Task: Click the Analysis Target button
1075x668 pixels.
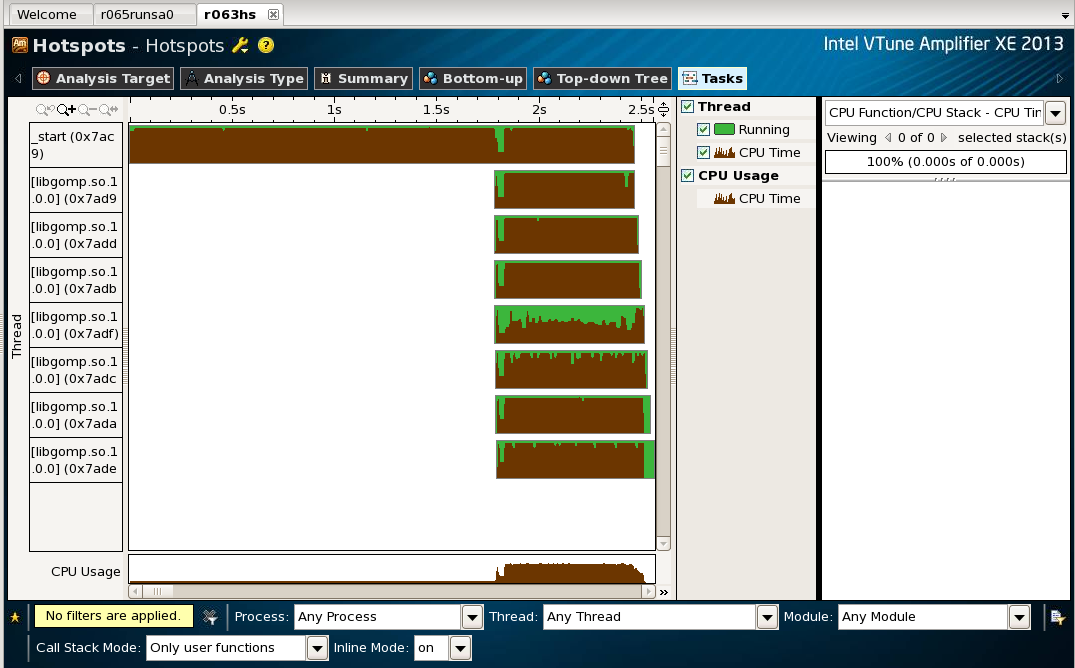Action: click(102, 78)
